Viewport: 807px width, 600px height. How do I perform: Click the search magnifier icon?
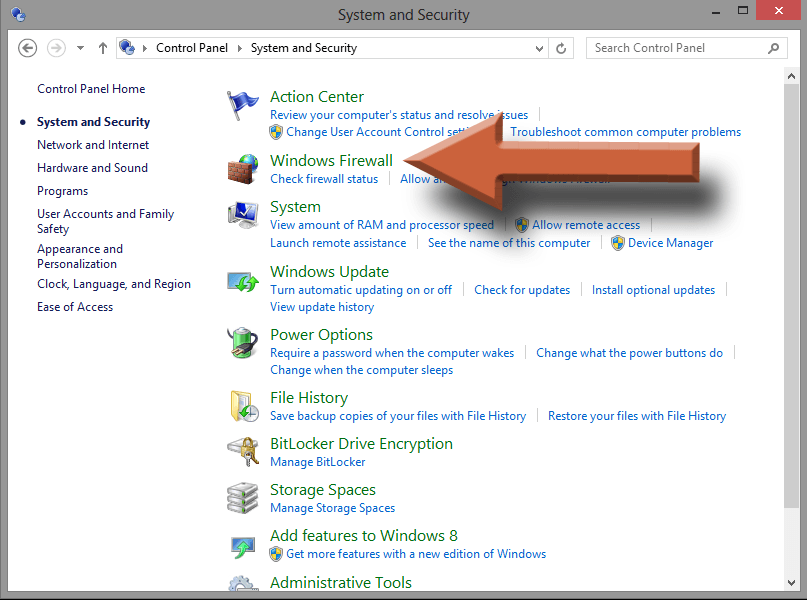click(773, 48)
